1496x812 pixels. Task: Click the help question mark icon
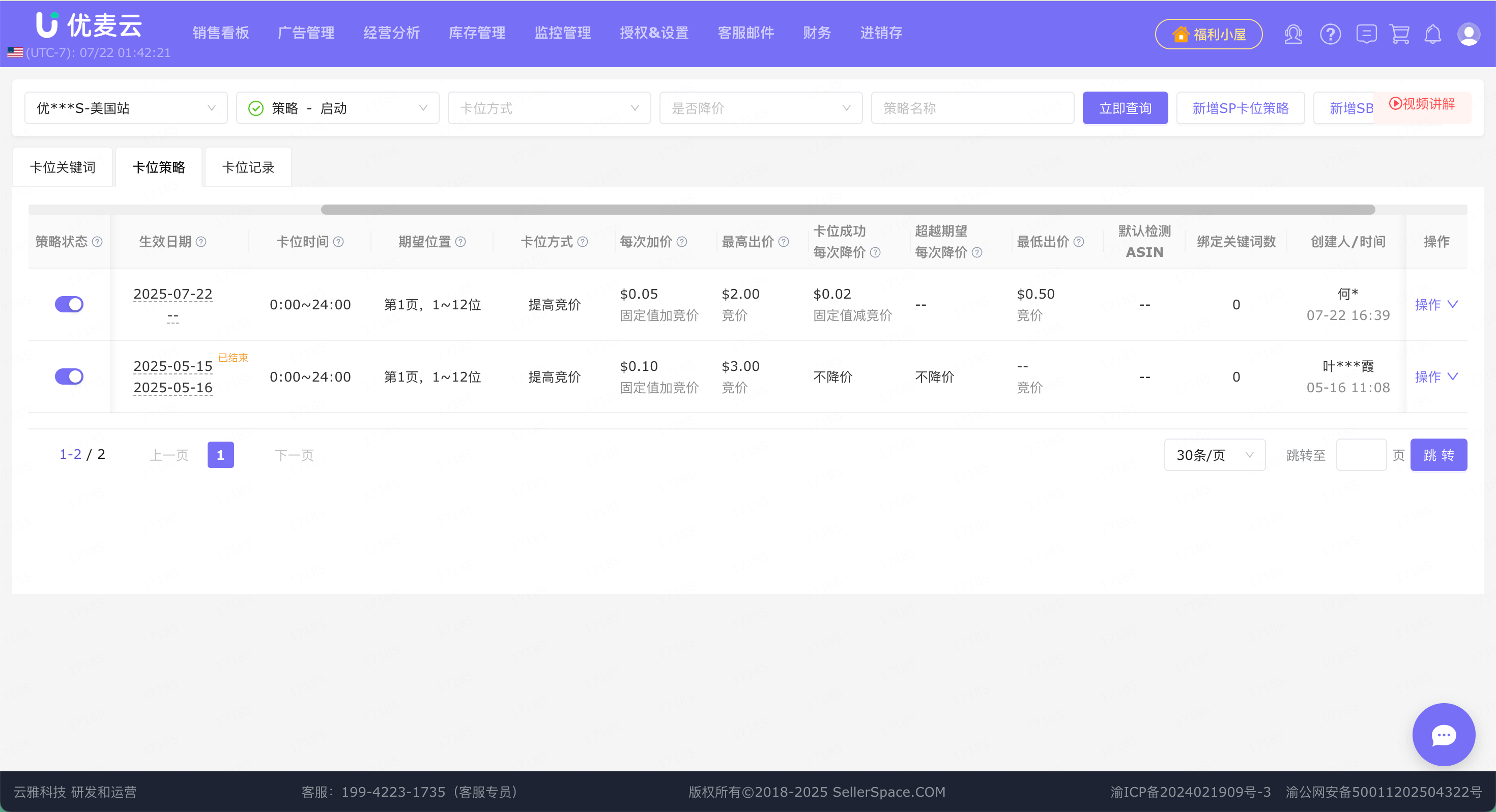coord(1331,34)
